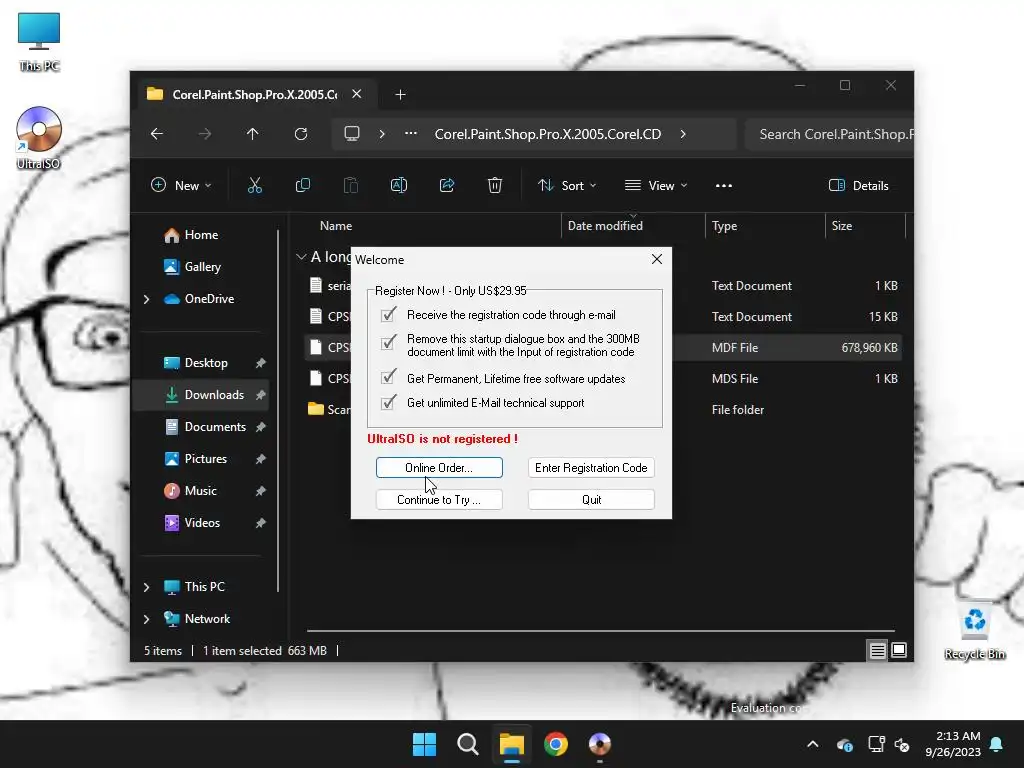Open the See more (three dots) toolbar menu
The image size is (1024, 768).
(x=724, y=185)
